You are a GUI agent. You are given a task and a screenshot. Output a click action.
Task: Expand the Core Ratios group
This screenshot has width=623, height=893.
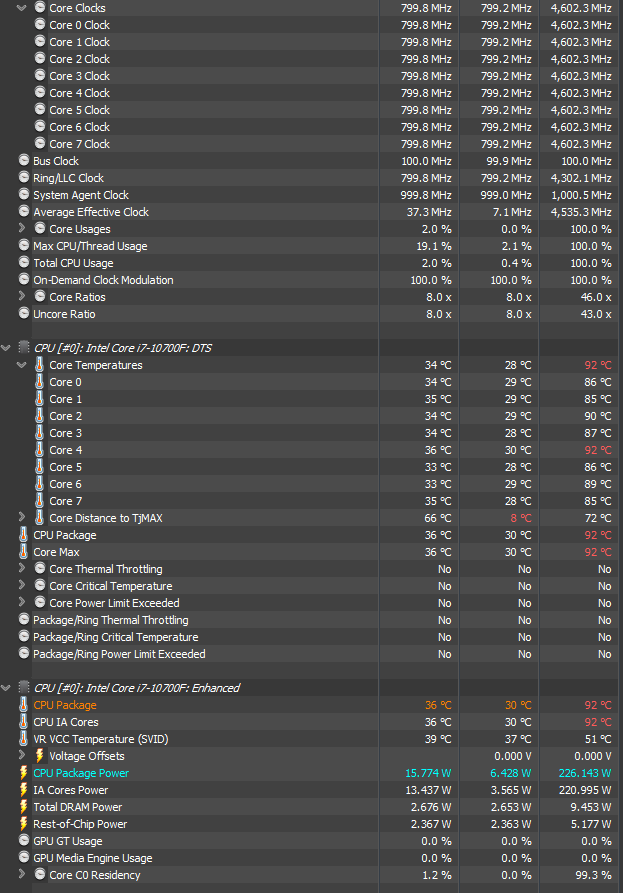click(x=22, y=297)
